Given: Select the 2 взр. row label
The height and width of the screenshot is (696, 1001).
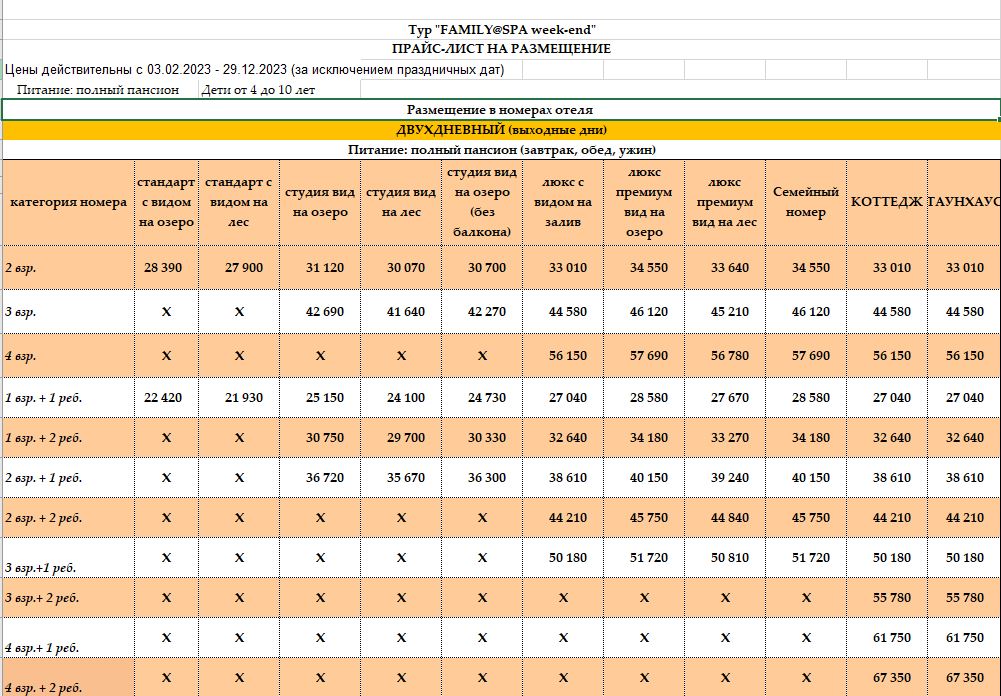Looking at the screenshot, I should coord(68,268).
